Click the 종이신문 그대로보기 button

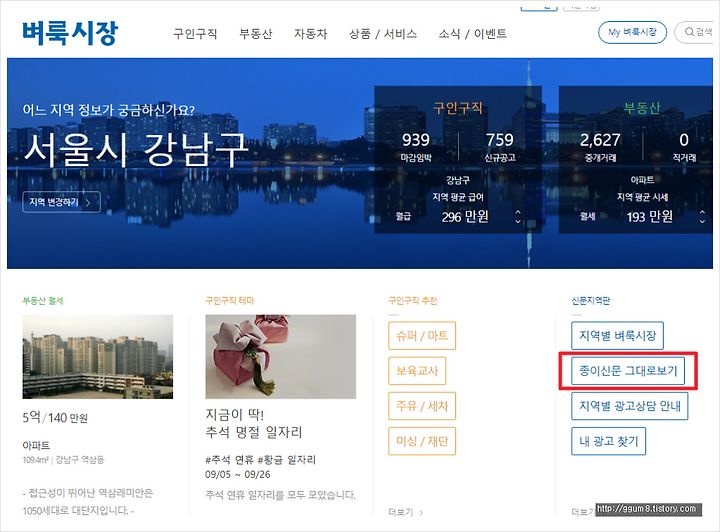[628, 371]
